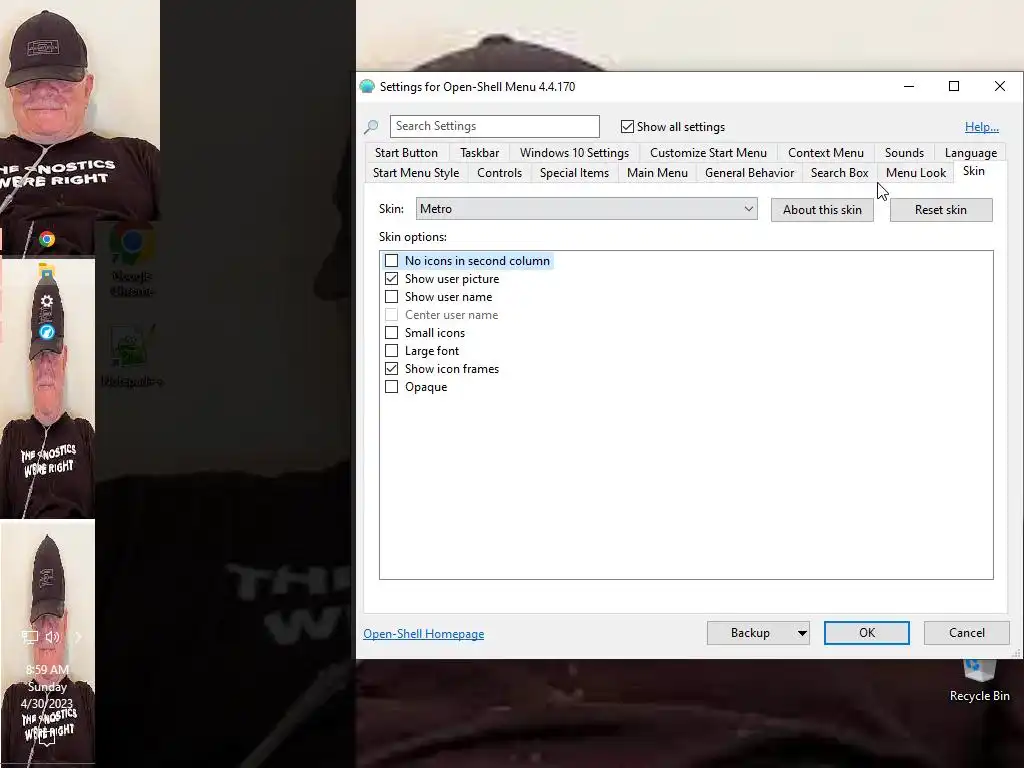1024x768 pixels.
Task: Click the Reset skin button
Action: tap(940, 210)
